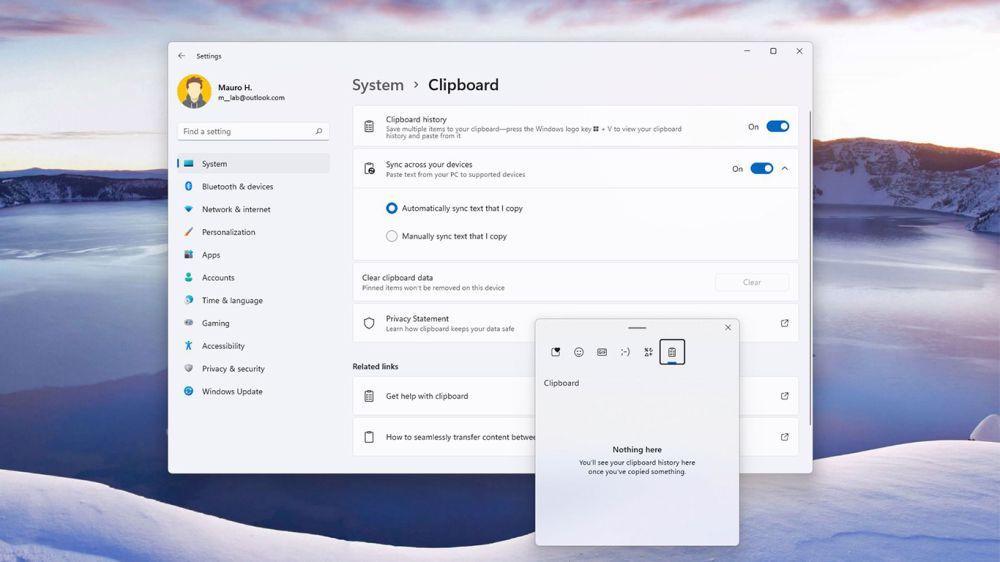Click the Personalization brush icon

pyautogui.click(x=189, y=232)
